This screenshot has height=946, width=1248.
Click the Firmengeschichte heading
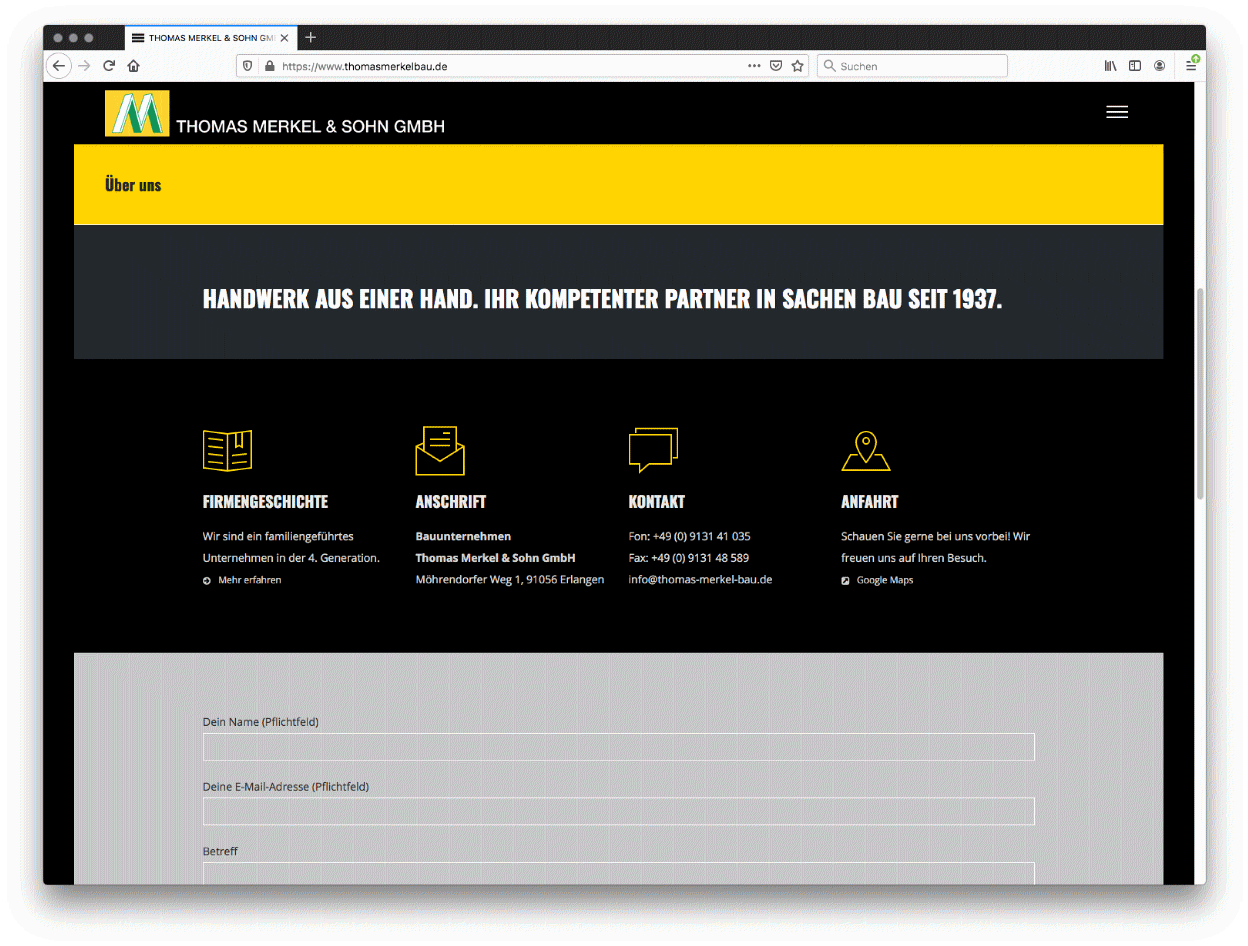coord(265,502)
